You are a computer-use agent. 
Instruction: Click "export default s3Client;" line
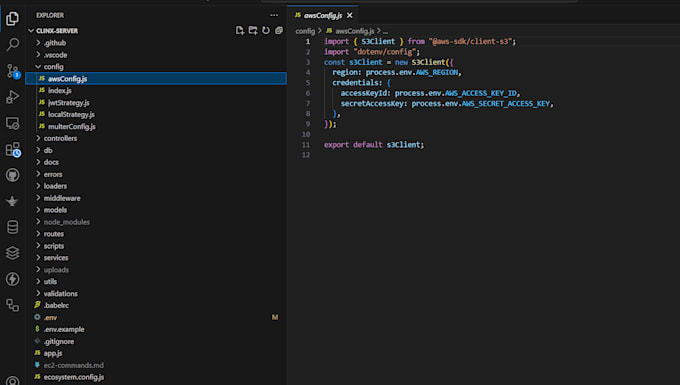coord(374,145)
